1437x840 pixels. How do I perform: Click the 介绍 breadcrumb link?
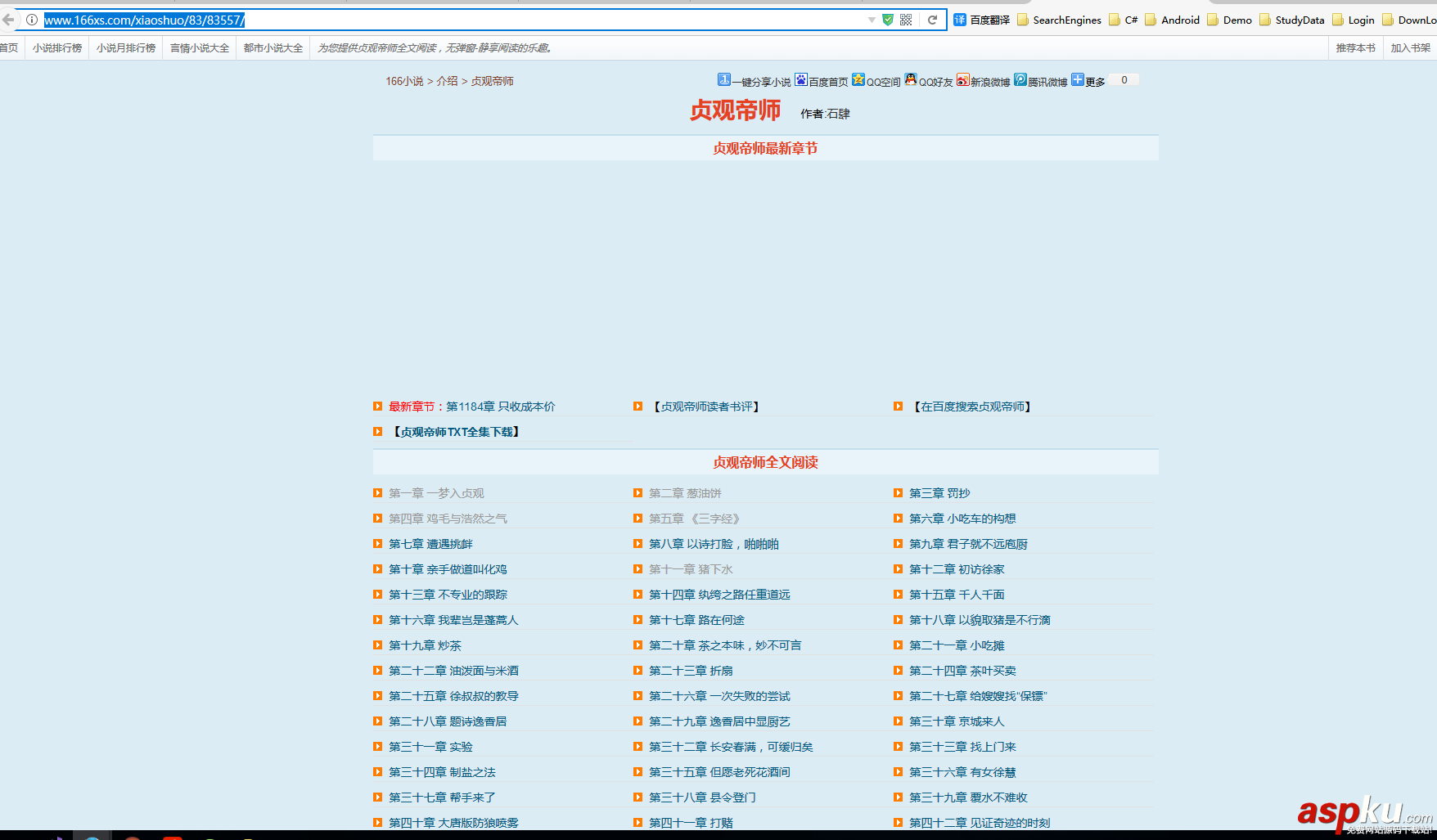point(447,81)
